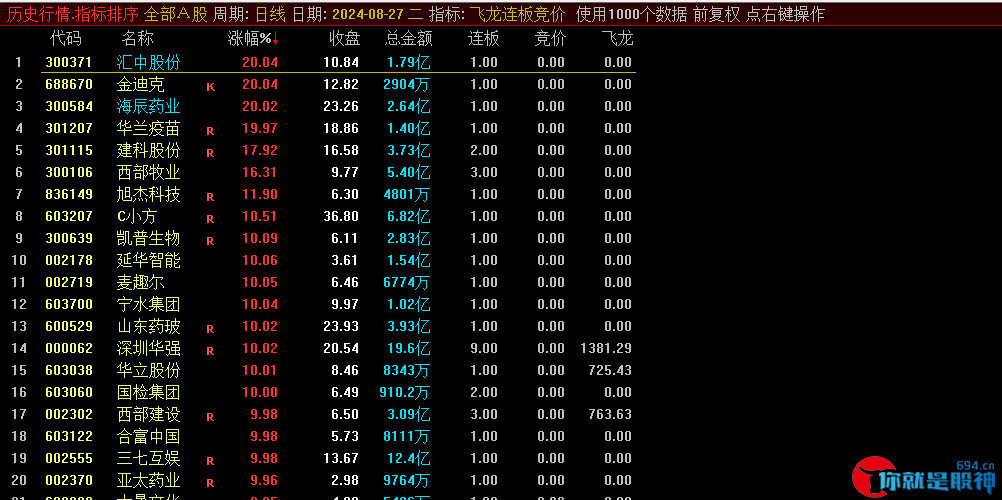Image resolution: width=1002 pixels, height=500 pixels.
Task: Click the 名称 column header
Action: [137, 40]
